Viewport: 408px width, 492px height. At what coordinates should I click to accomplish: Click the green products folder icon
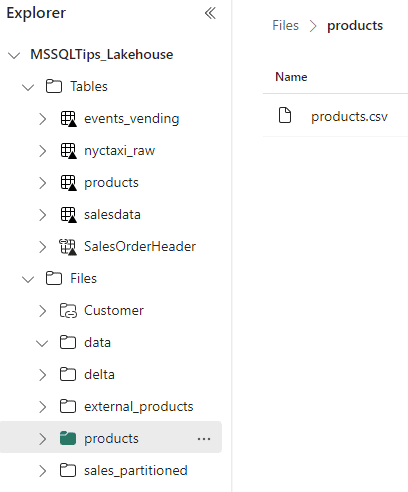68,438
